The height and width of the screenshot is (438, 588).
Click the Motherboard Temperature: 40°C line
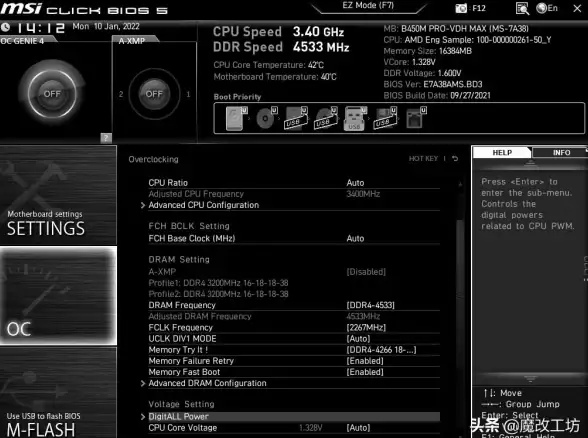tap(275, 77)
